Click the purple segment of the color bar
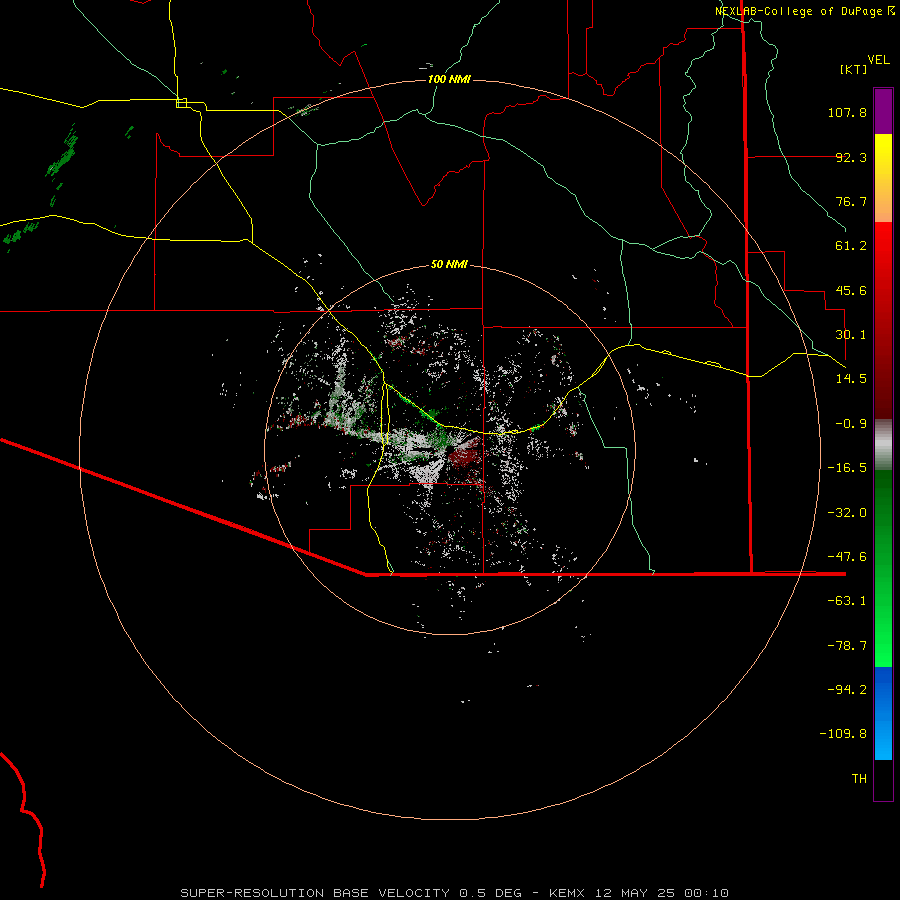The image size is (900, 900). (883, 111)
